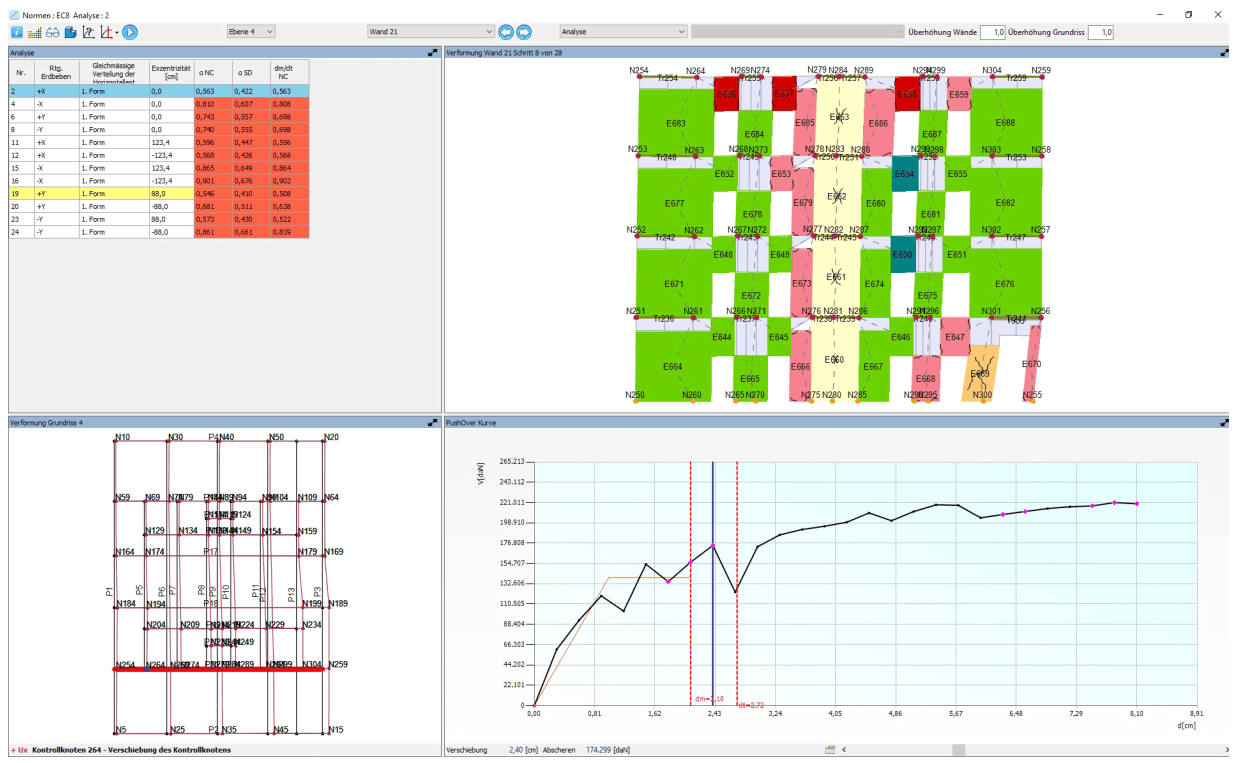Go to next wall with right arrow
1236x763 pixels.
[x=524, y=32]
